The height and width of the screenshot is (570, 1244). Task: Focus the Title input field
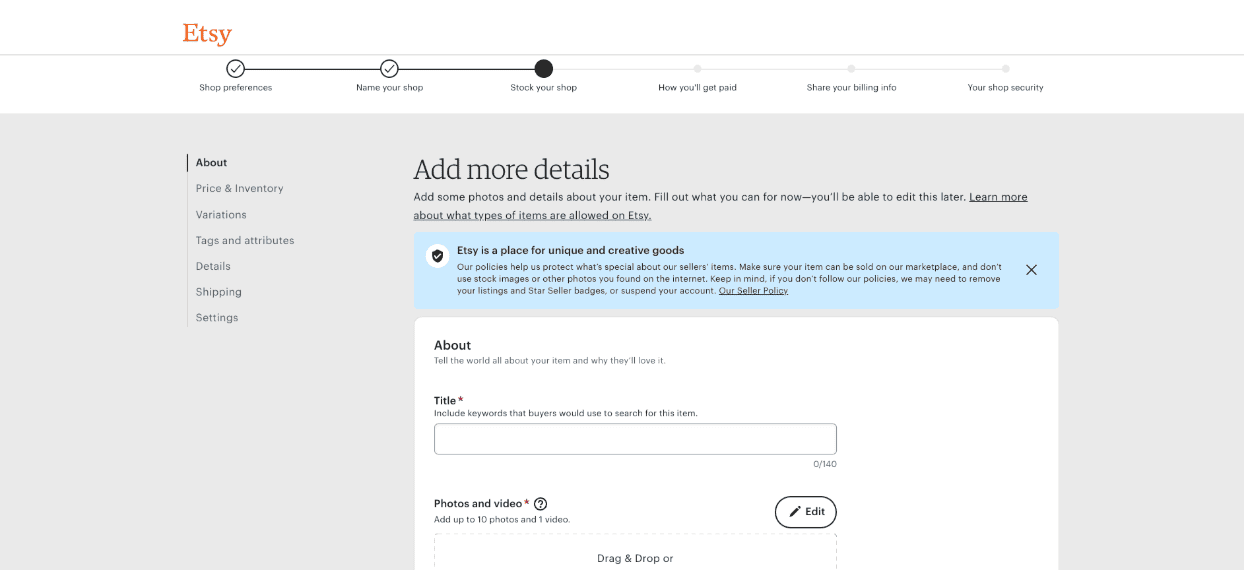635,439
